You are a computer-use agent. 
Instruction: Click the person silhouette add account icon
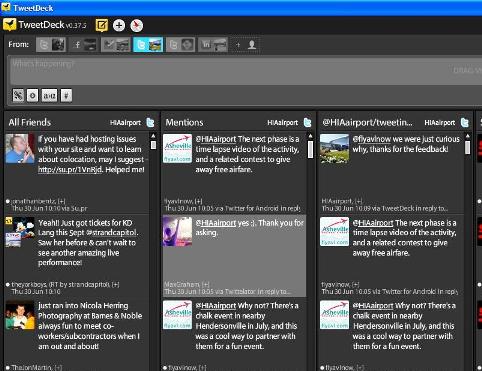coord(252,45)
